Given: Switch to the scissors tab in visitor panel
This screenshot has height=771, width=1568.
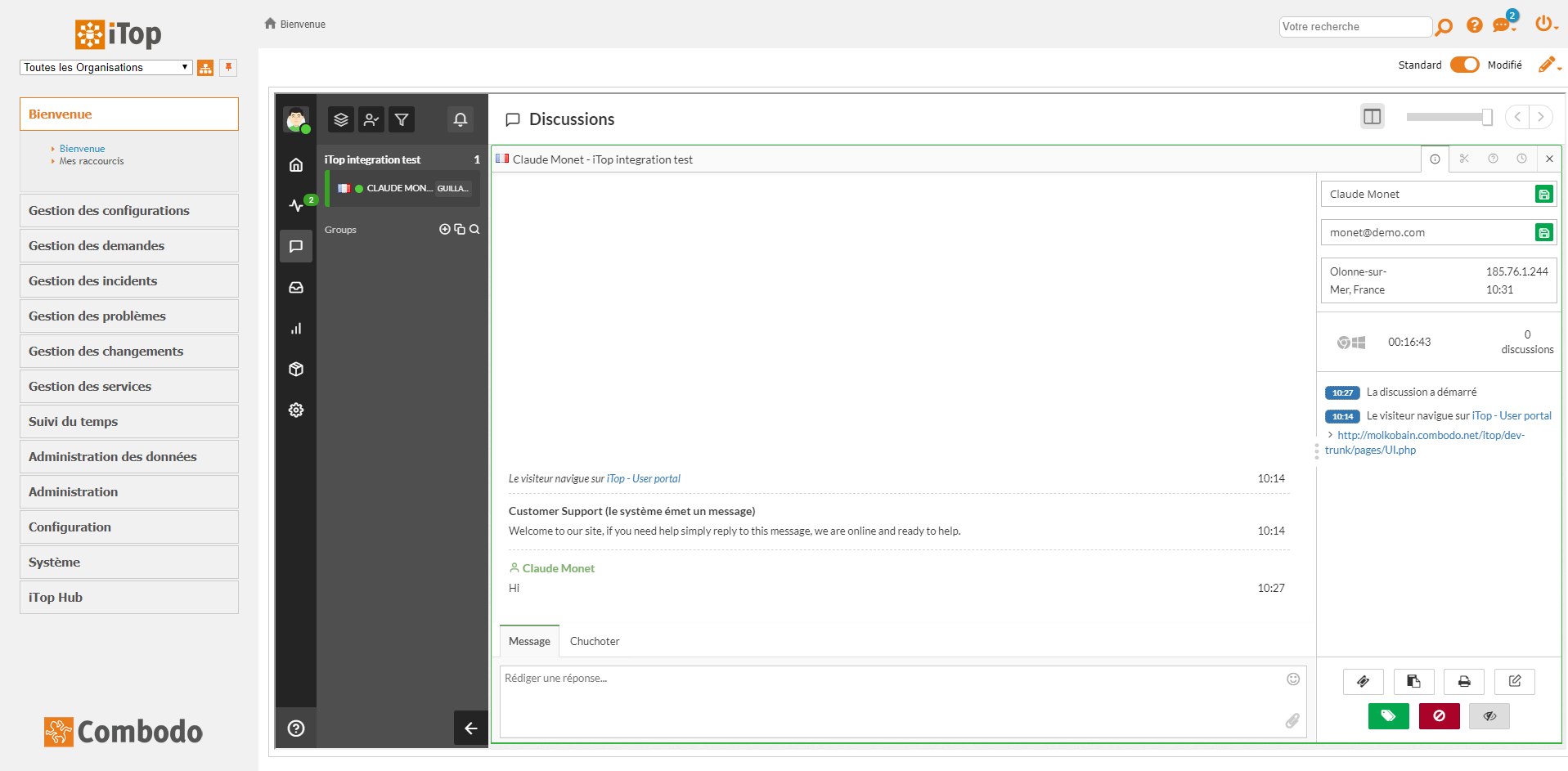Looking at the screenshot, I should pos(1464,159).
